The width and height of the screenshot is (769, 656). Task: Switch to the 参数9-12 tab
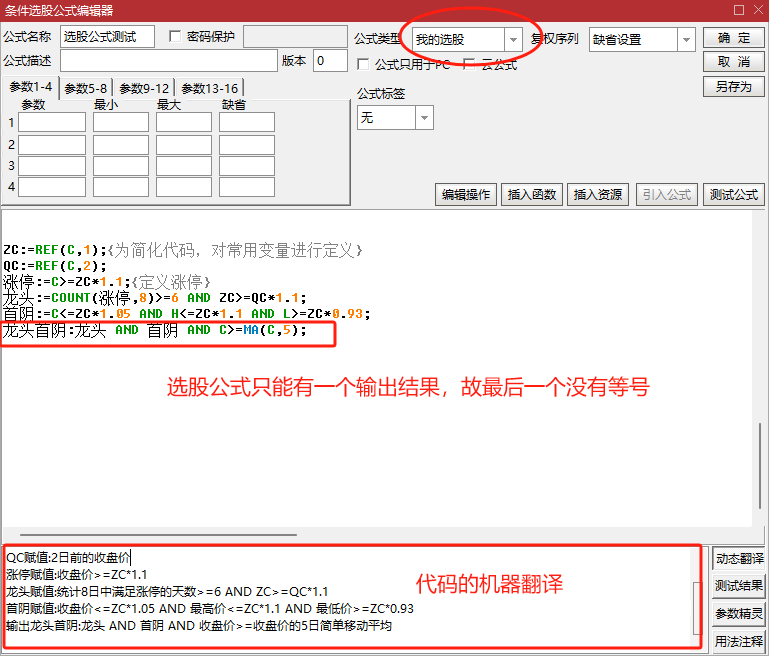pyautogui.click(x=144, y=89)
